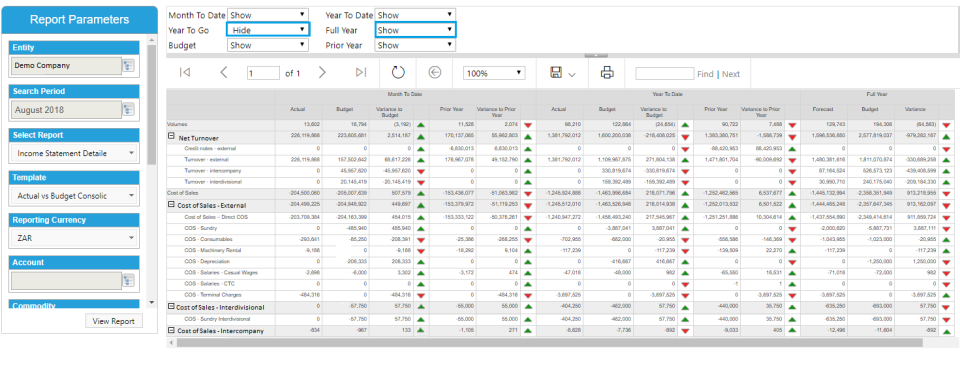Select Cost of Sales - Direct COS row
The width and height of the screenshot is (960, 371).
point(216,217)
